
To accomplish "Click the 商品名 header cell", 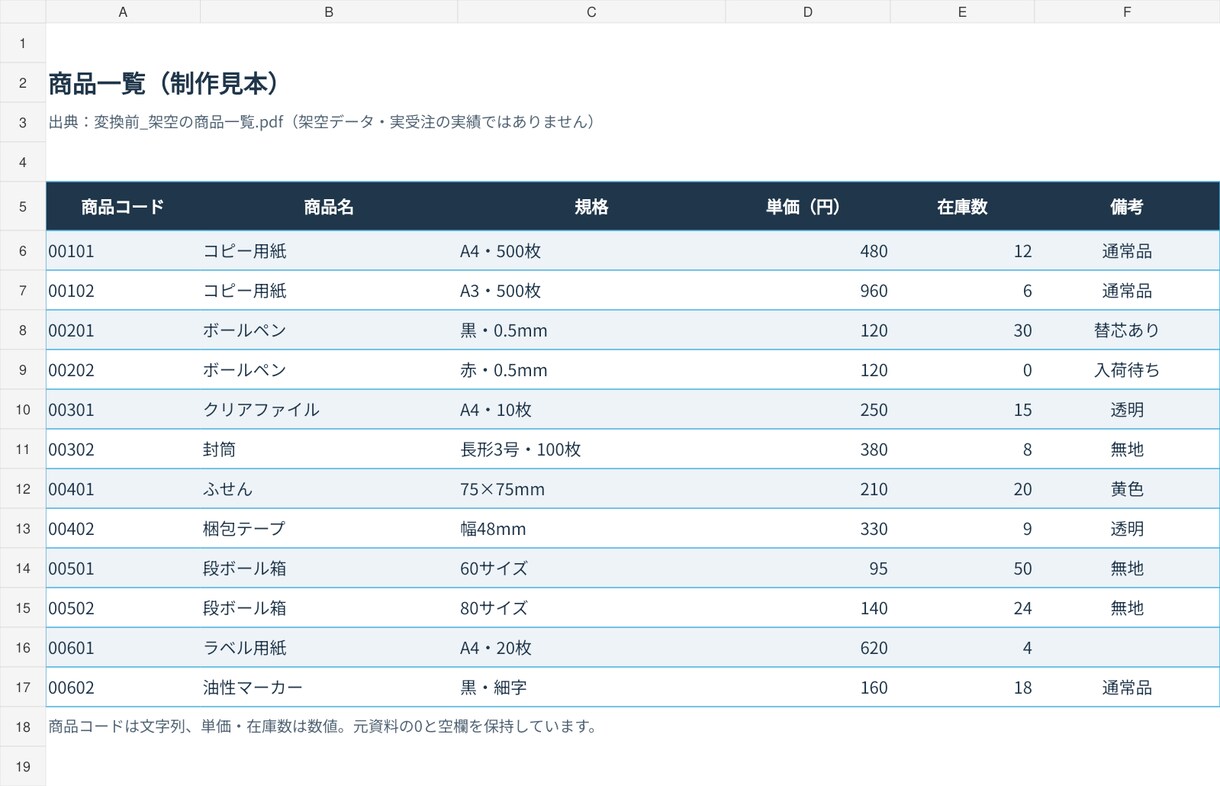I will (x=329, y=207).
